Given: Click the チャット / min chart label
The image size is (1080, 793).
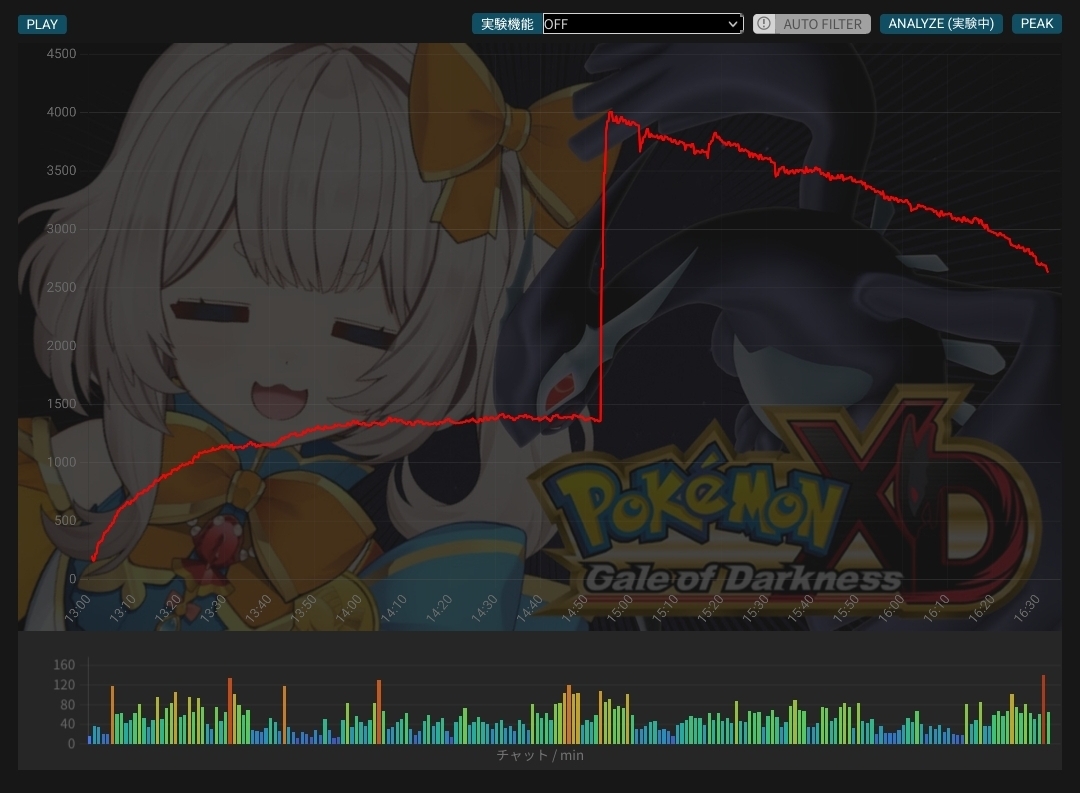Looking at the screenshot, I should pyautogui.click(x=540, y=756).
